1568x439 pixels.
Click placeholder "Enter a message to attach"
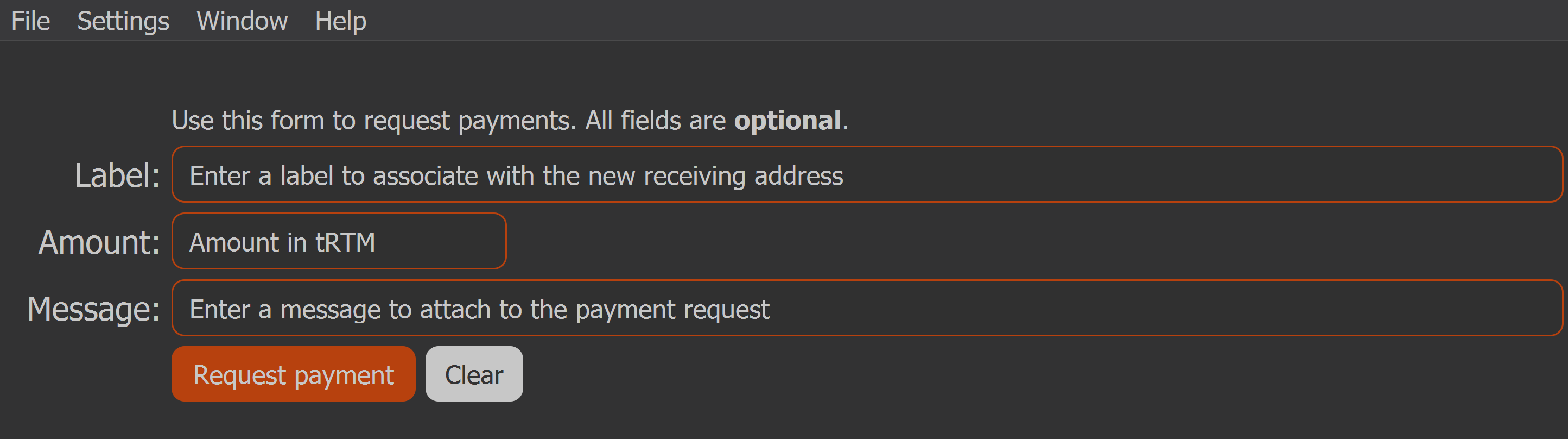(x=479, y=309)
